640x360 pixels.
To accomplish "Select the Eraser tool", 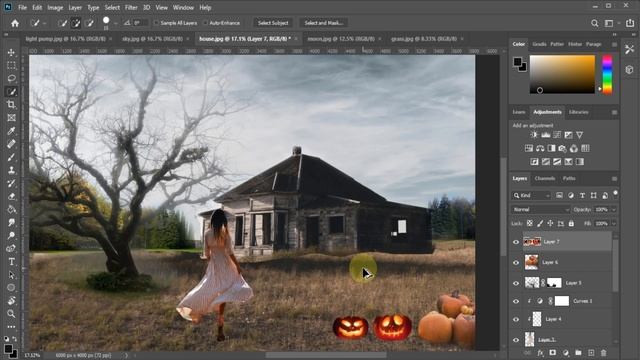I will coord(11,196).
